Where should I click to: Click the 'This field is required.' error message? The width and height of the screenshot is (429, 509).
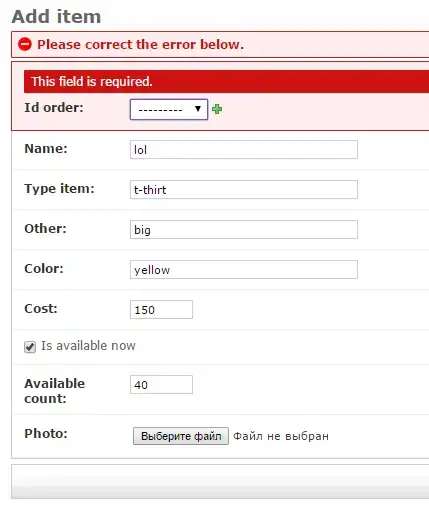click(92, 81)
